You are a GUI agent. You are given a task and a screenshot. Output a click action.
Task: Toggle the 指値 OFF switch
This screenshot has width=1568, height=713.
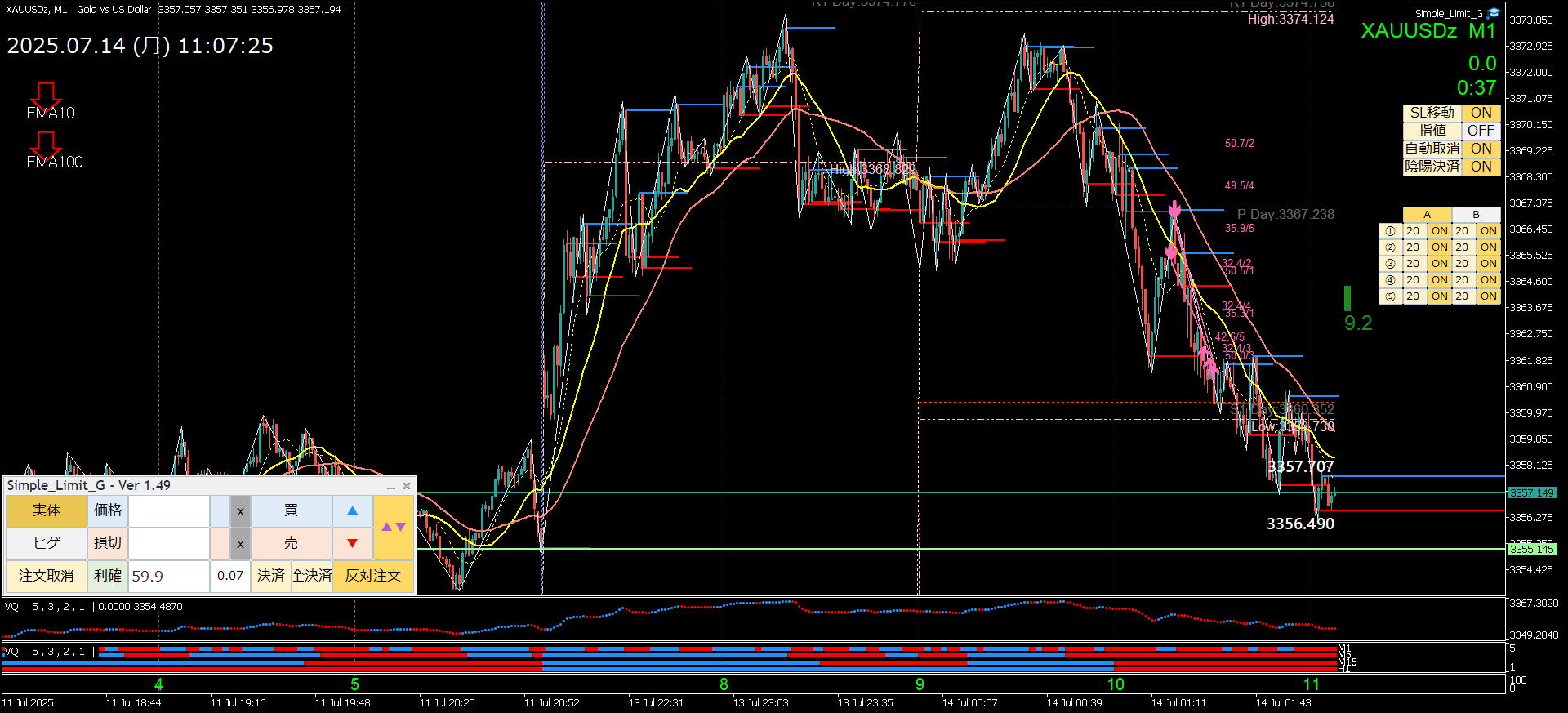1481,131
